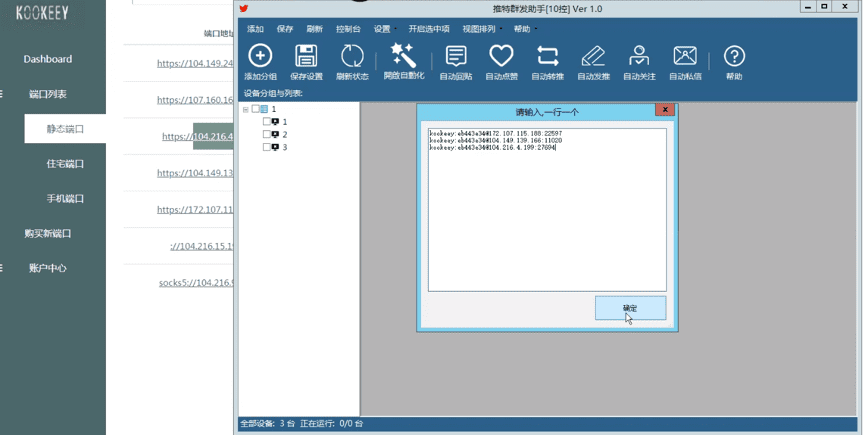Screen dimensions: 866x435
Task: Open the socks5://104.216 port link
Action: coord(196,283)
